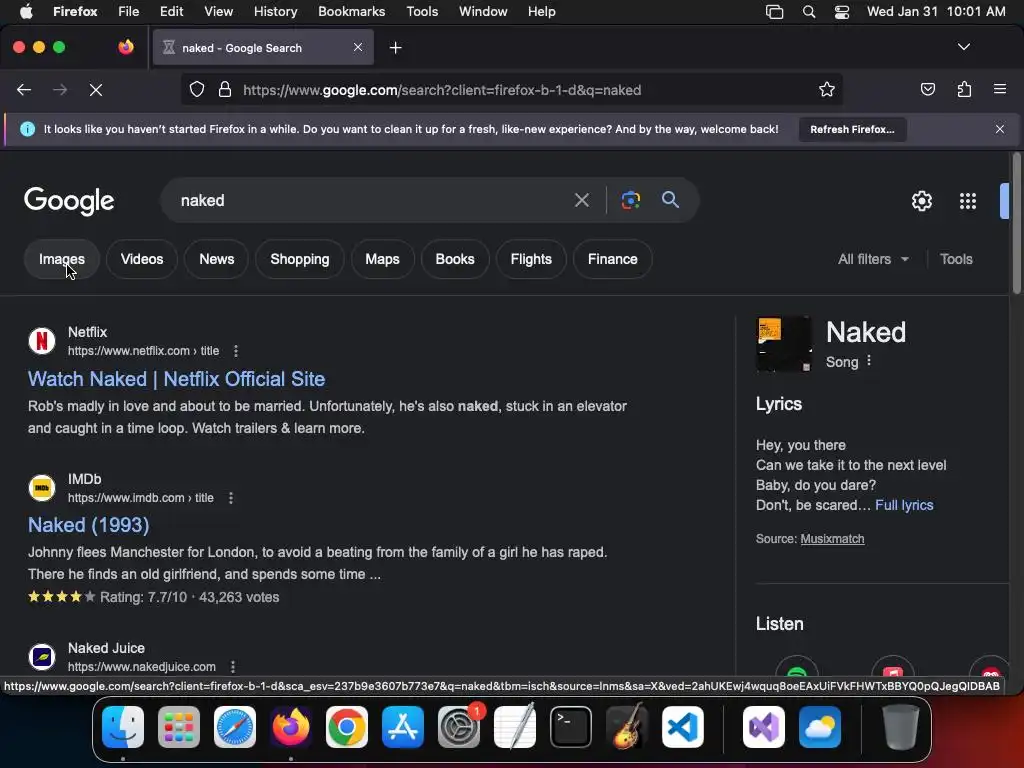
Task: Open the Naked (1993) IMDb link
Action: [x=88, y=525]
